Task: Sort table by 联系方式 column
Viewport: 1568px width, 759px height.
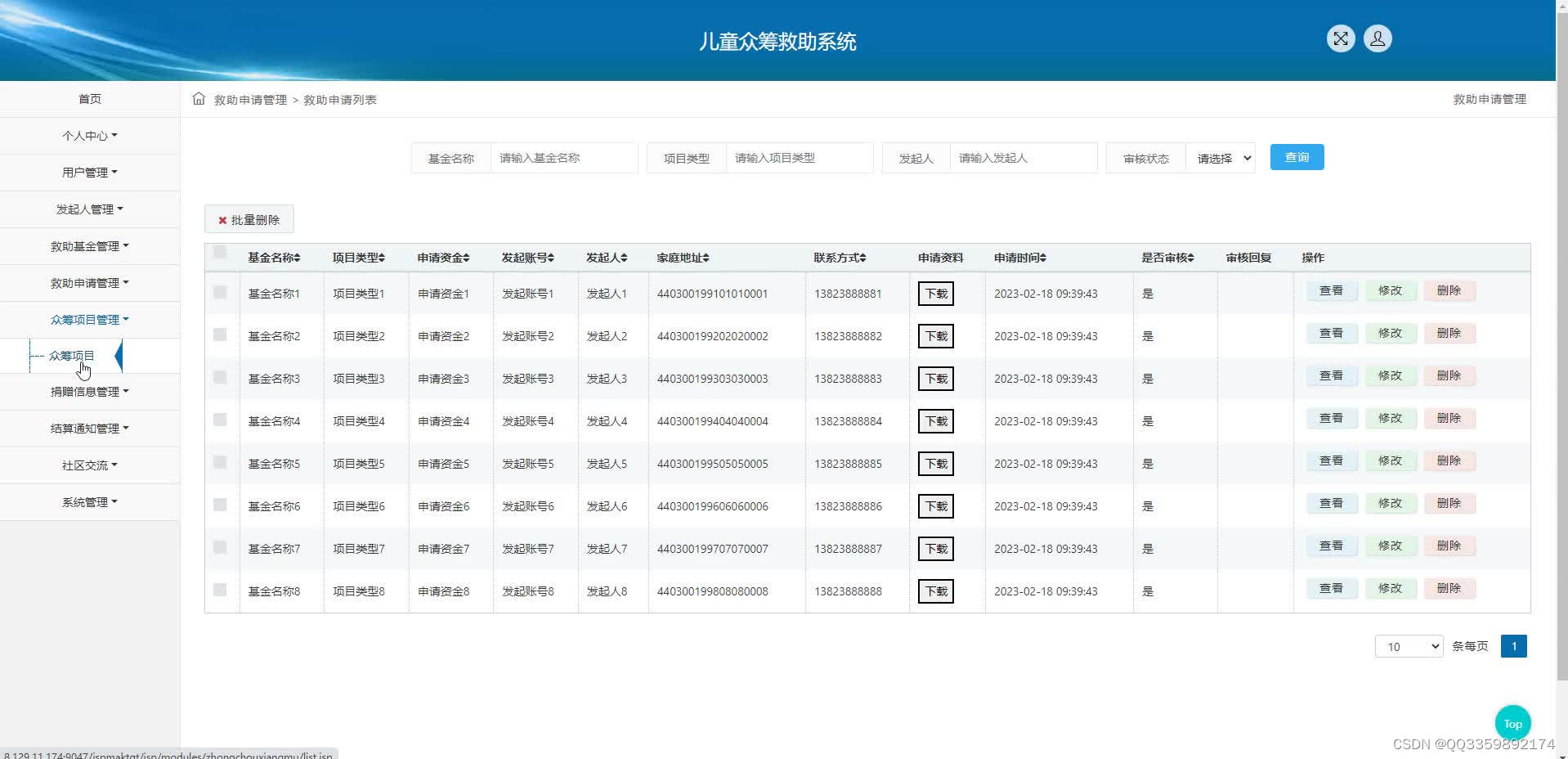Action: [x=840, y=258]
